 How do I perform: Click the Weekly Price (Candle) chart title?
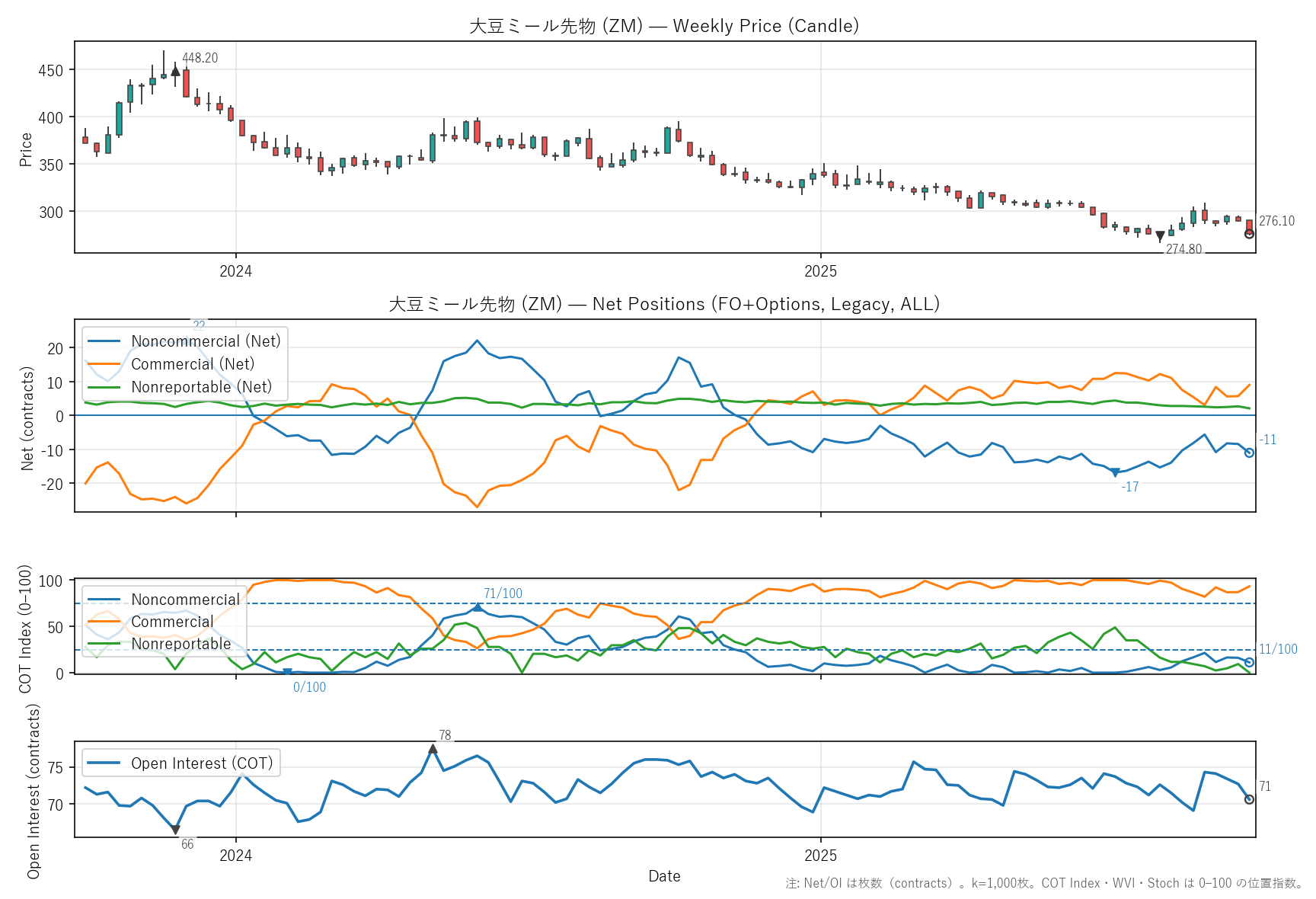click(x=664, y=26)
